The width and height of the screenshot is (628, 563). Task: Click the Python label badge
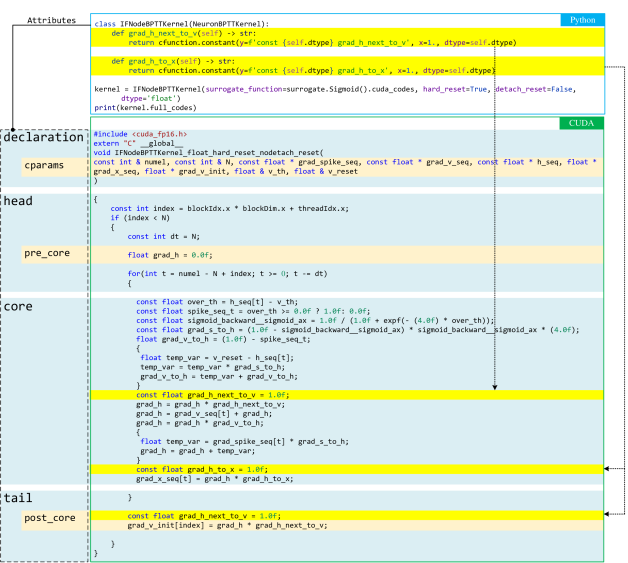[x=582, y=20]
